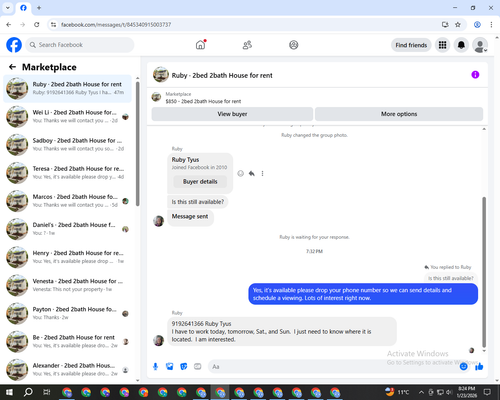Screen dimensions: 500x400
Task: Open the taskbar clock and date
Action: coord(467,392)
